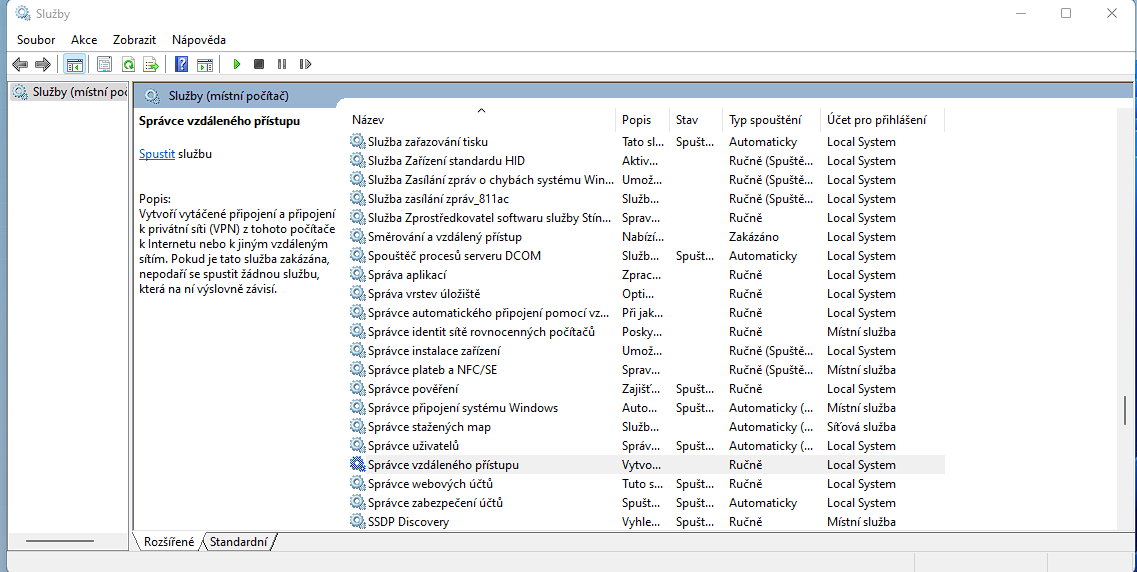Click the Forward arrow in toolbar
Screen dimensions: 1137x572
(42, 64)
